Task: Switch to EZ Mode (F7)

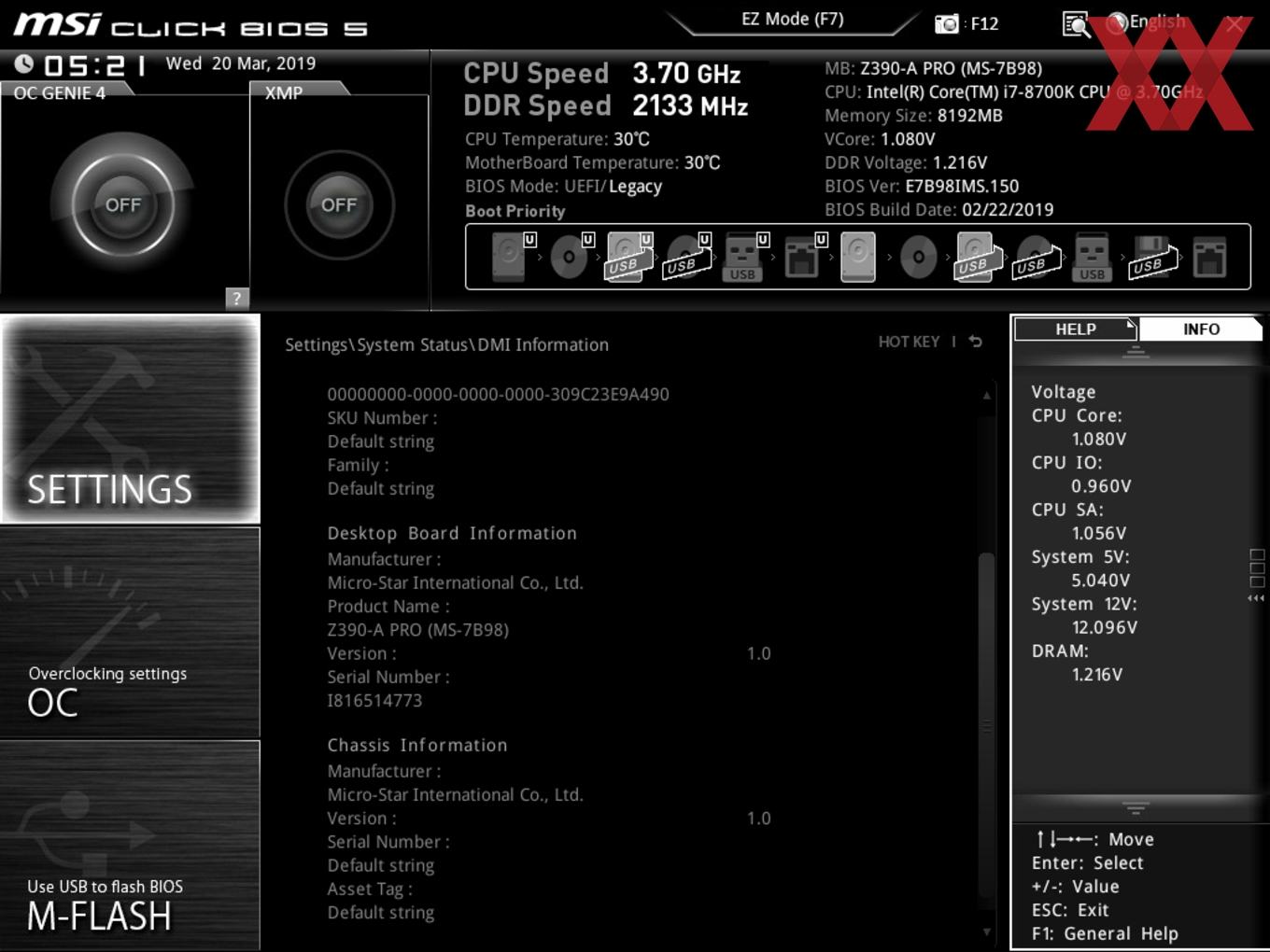Action: click(x=793, y=19)
